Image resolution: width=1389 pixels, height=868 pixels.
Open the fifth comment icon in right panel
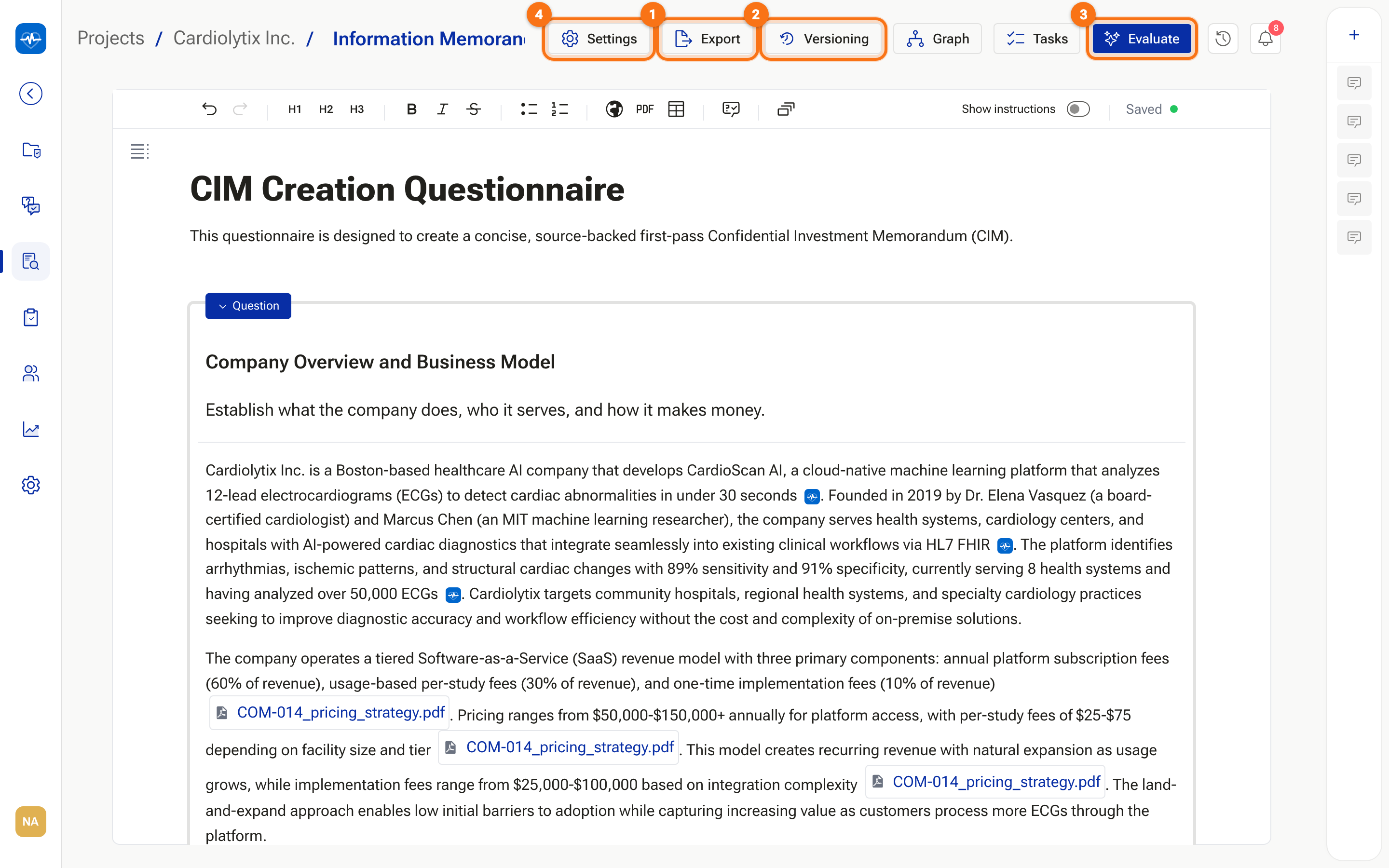click(1354, 237)
